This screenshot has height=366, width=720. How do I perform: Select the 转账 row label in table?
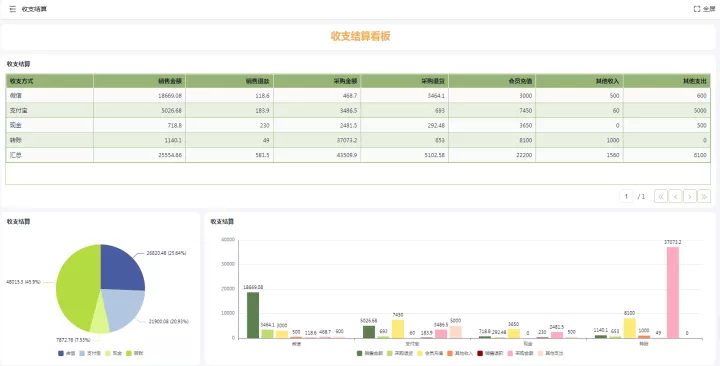pos(16,140)
